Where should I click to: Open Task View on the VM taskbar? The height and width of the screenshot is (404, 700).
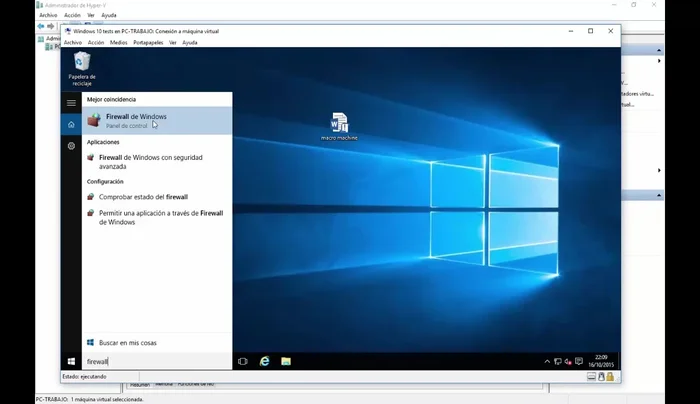coord(243,361)
